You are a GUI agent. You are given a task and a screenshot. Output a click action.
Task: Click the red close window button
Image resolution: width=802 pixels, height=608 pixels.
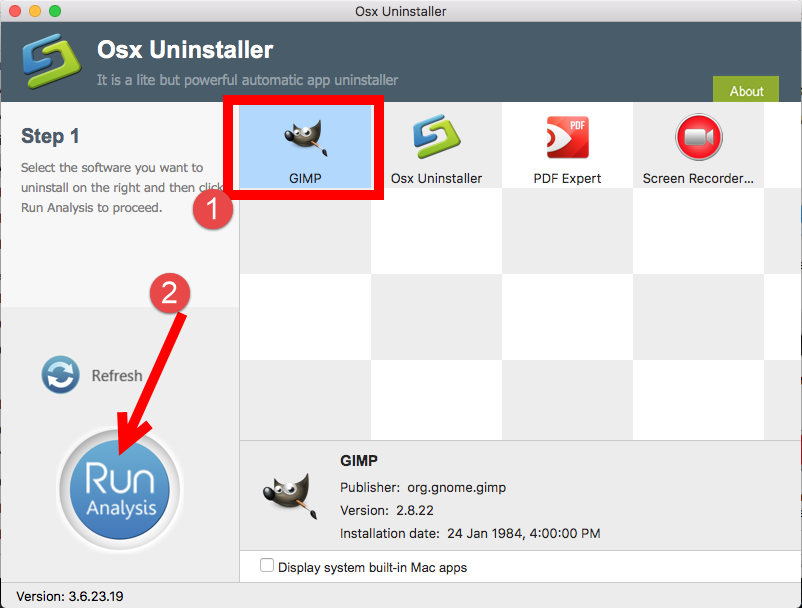click(x=15, y=11)
